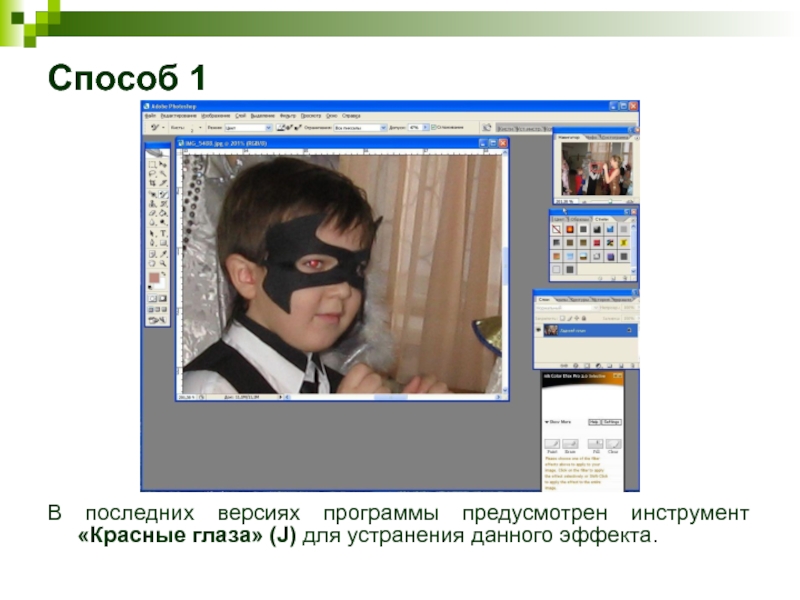Switch to the Гистограмма tab
The width and height of the screenshot is (800, 600).
coord(614,138)
